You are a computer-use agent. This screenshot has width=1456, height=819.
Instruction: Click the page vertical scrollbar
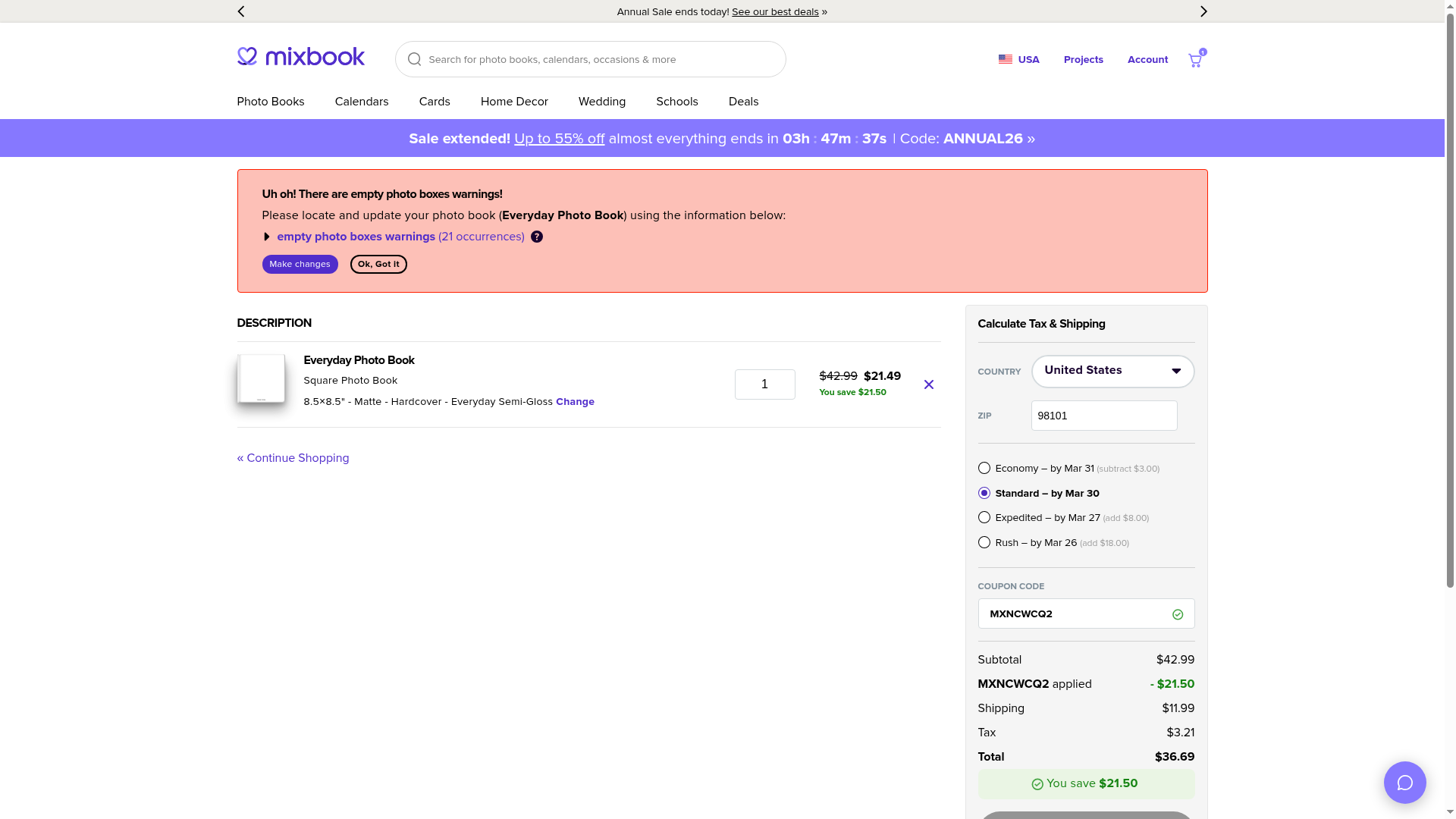coord(1450,303)
